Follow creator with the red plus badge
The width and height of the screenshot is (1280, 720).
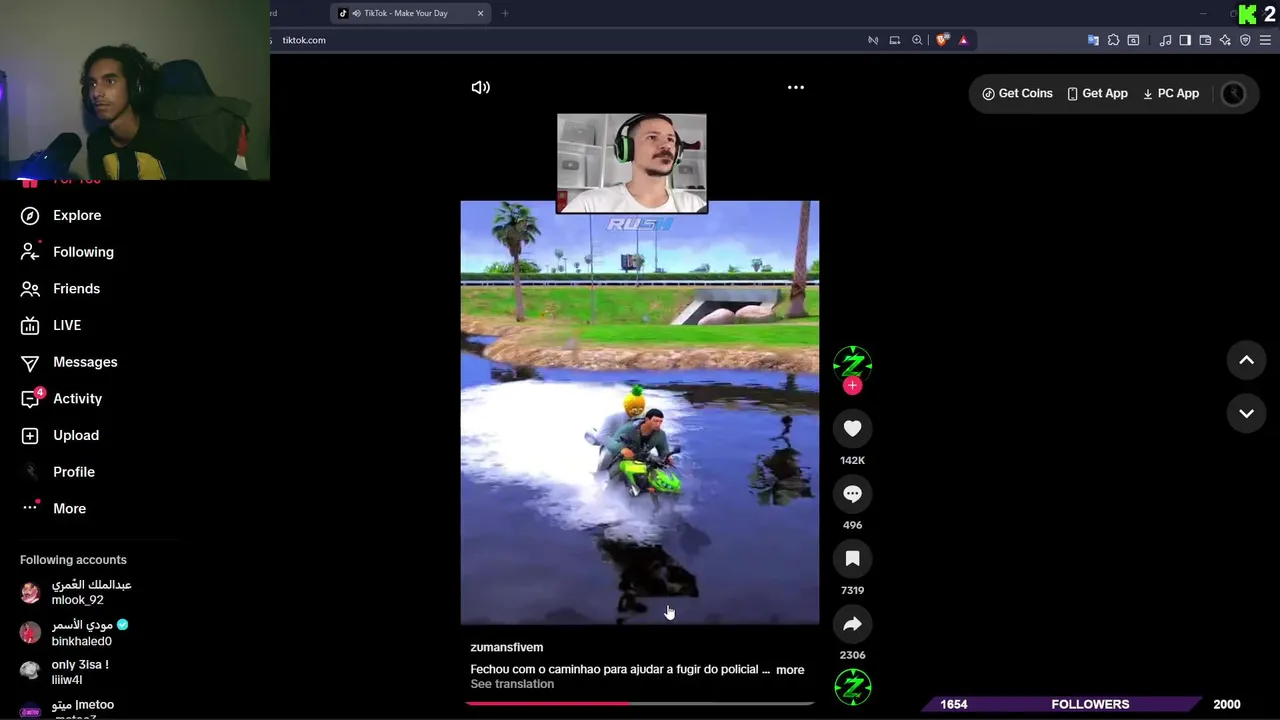pos(852,385)
